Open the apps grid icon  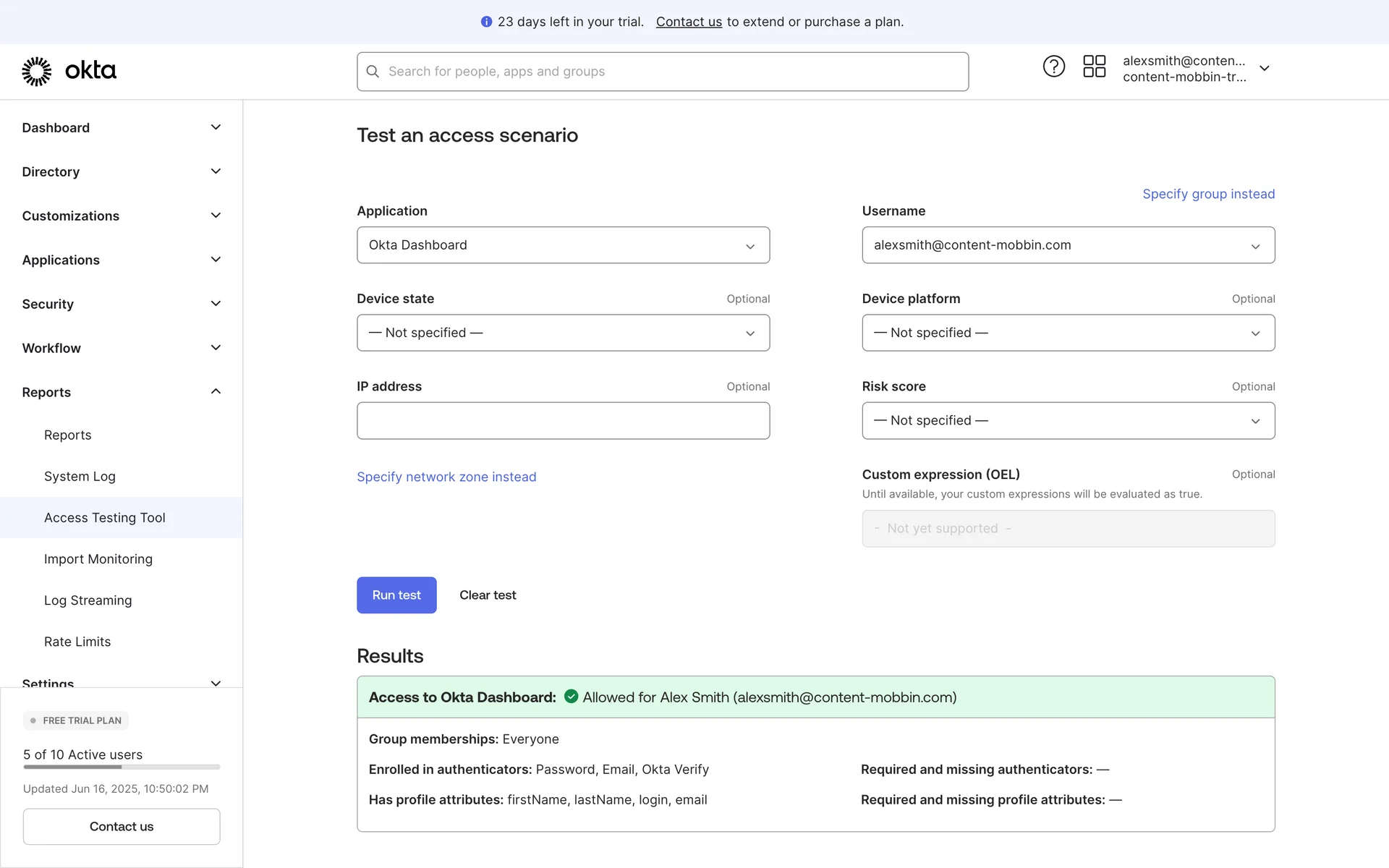pos(1094,67)
